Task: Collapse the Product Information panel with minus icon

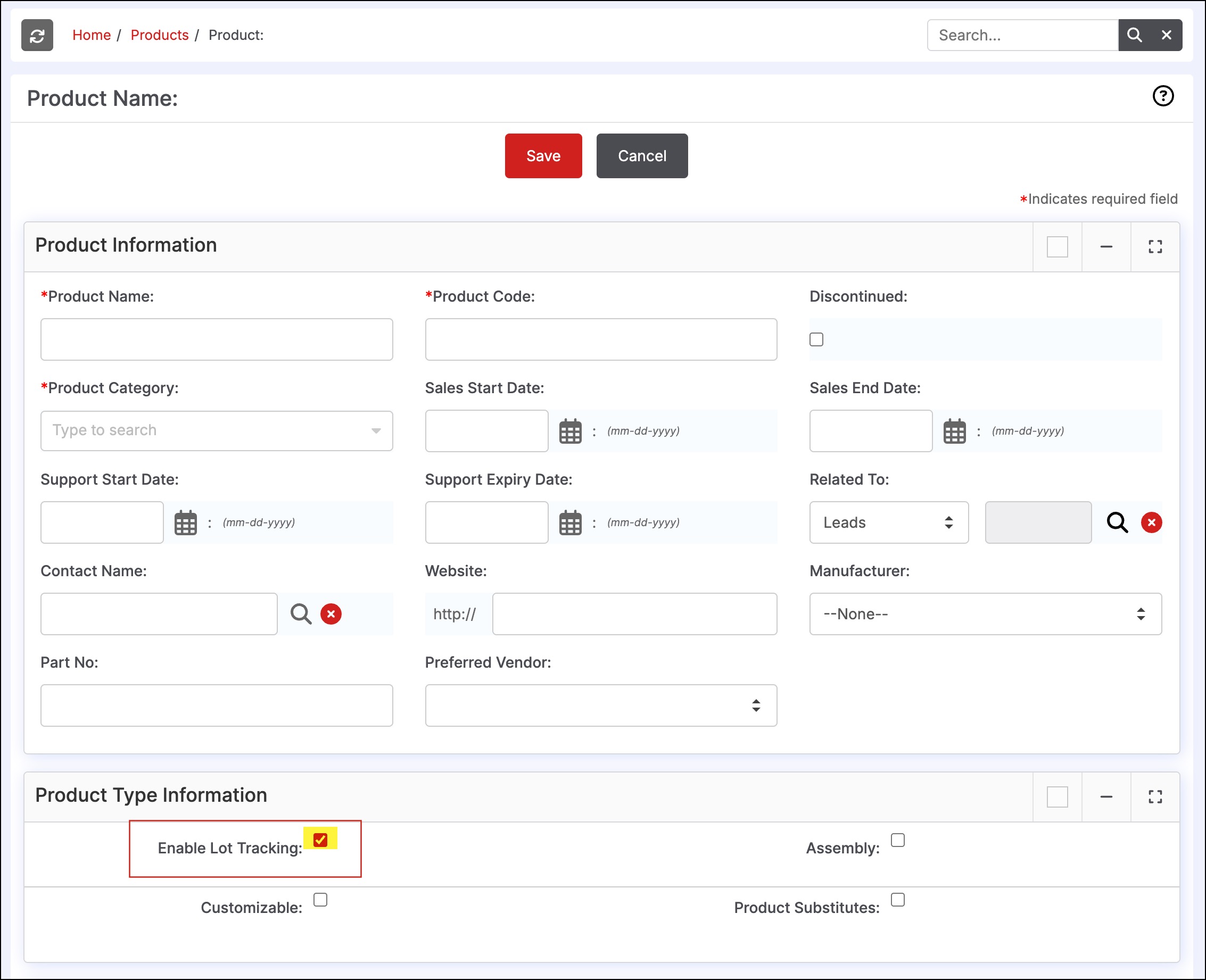Action: point(1106,247)
